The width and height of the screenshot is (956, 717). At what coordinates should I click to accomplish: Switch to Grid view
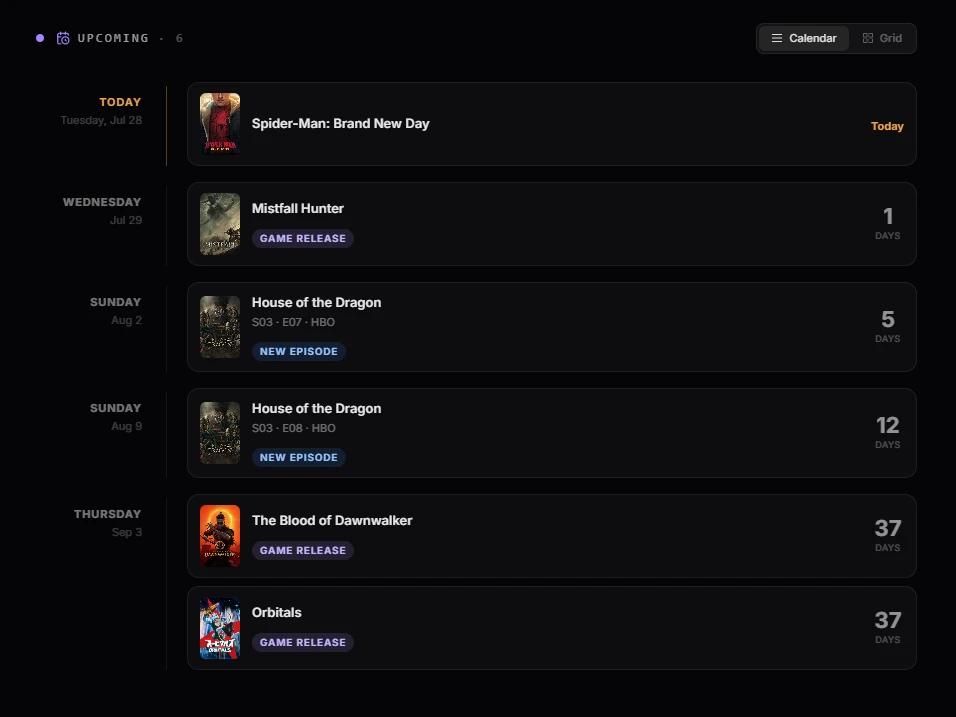pyautogui.click(x=882, y=38)
